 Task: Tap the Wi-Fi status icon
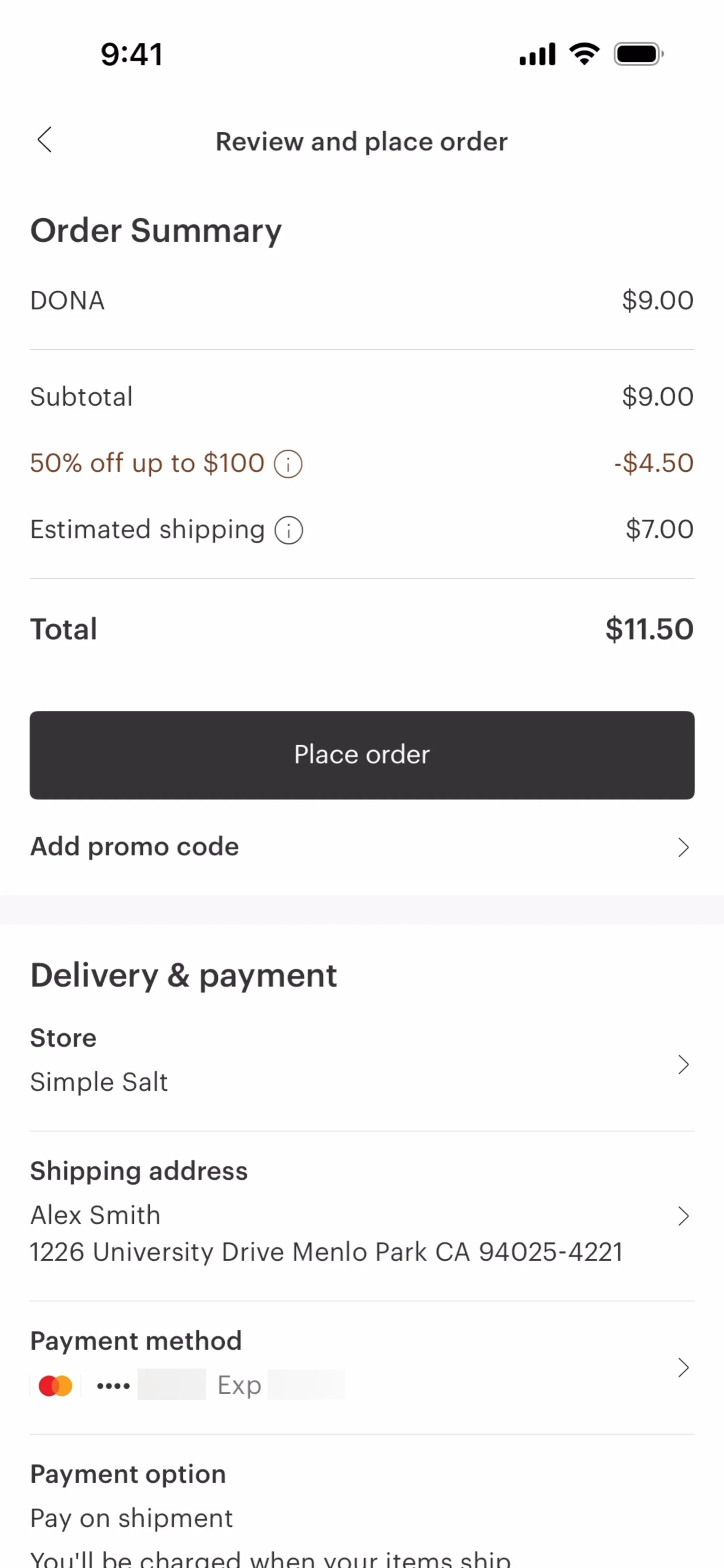click(584, 54)
